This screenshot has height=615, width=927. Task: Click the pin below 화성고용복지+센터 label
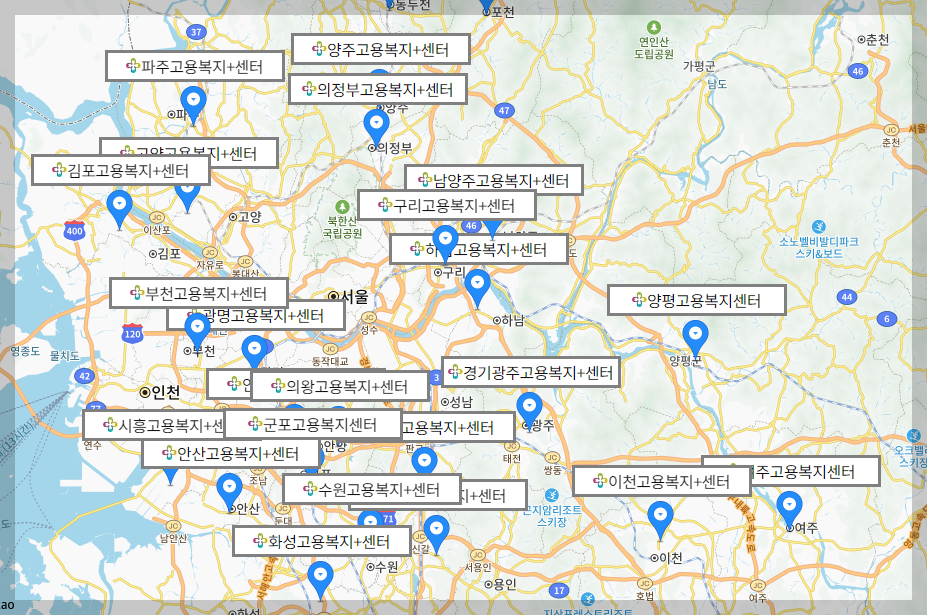click(x=320, y=580)
